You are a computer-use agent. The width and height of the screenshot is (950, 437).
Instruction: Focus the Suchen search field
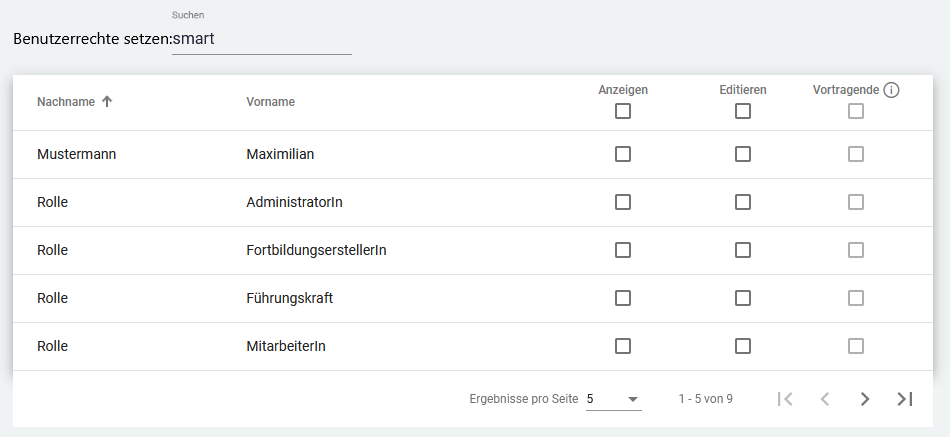pos(262,39)
